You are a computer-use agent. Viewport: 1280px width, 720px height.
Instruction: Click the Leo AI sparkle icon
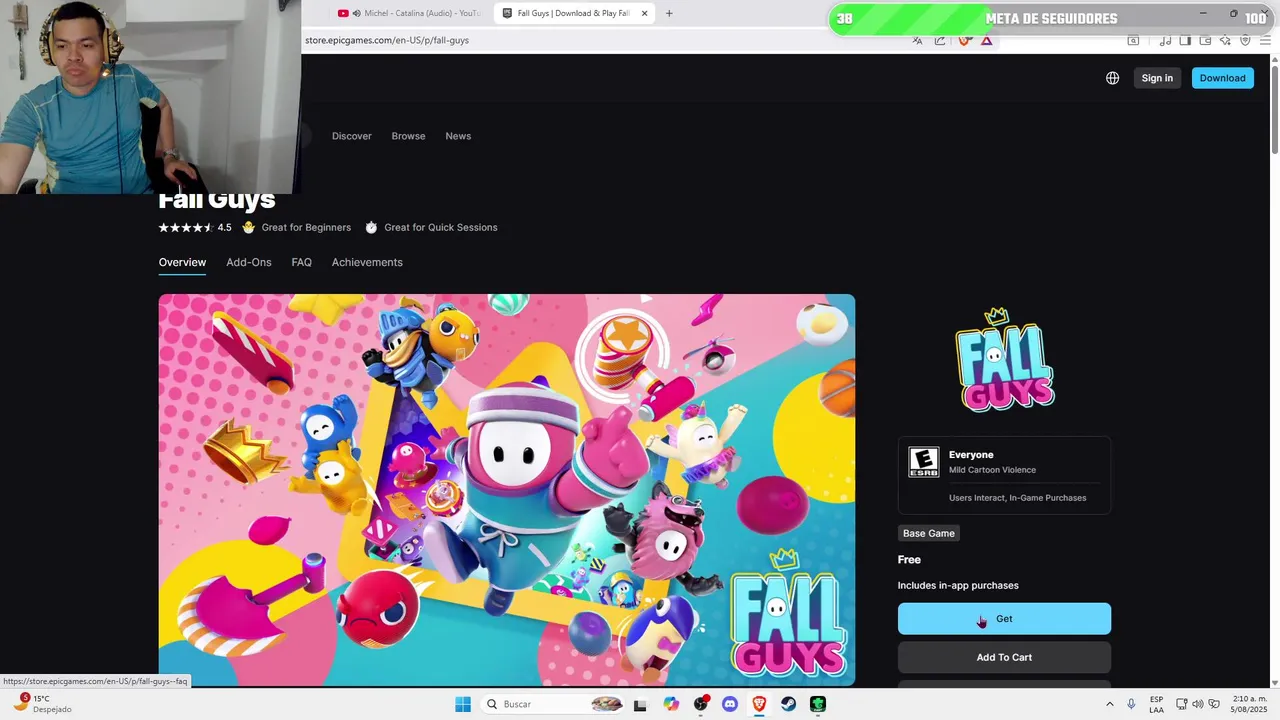point(1225,40)
